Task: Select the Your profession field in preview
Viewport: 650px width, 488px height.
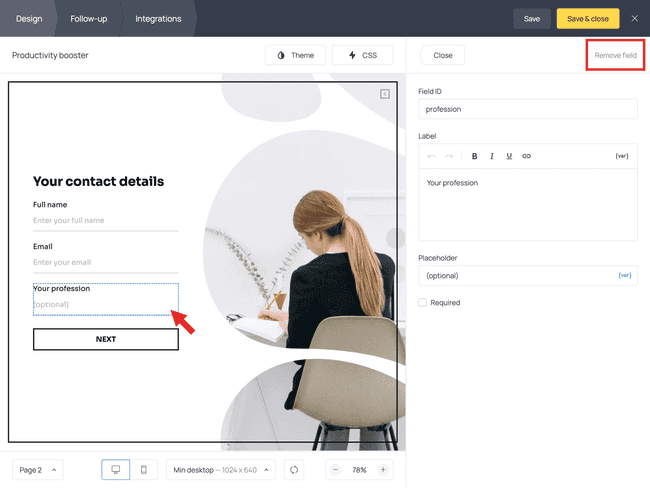Action: click(106, 299)
